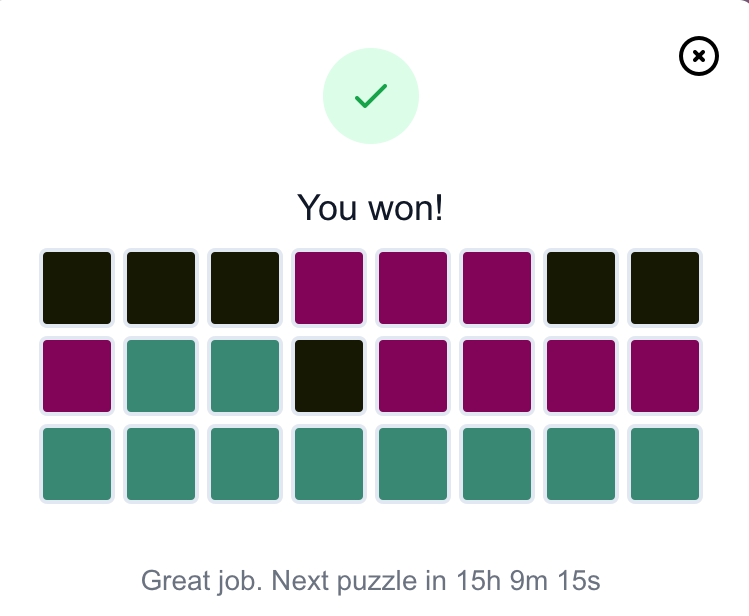The width and height of the screenshot is (749, 616).
Task: Select the first black tile in top row
Action: 77,288
